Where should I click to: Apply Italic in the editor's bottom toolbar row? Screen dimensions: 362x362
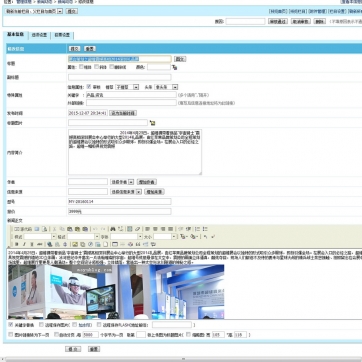pos(24,244)
